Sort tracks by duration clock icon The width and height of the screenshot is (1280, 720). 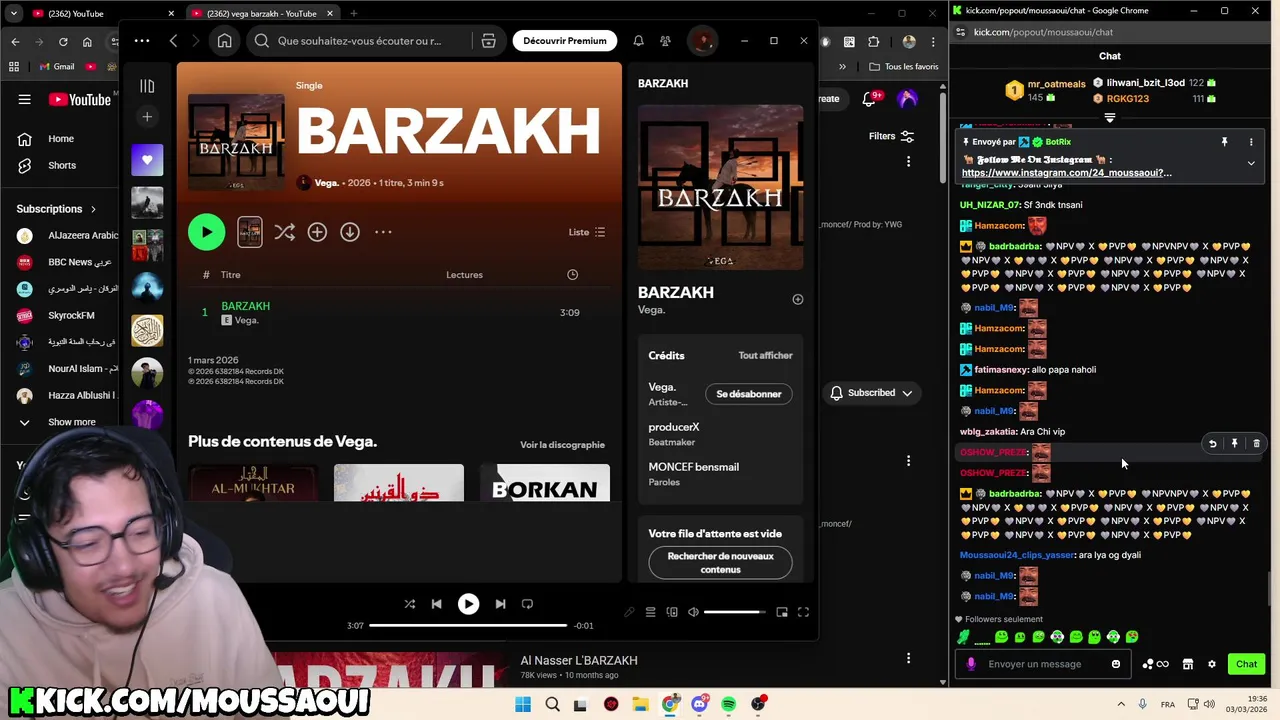[572, 275]
